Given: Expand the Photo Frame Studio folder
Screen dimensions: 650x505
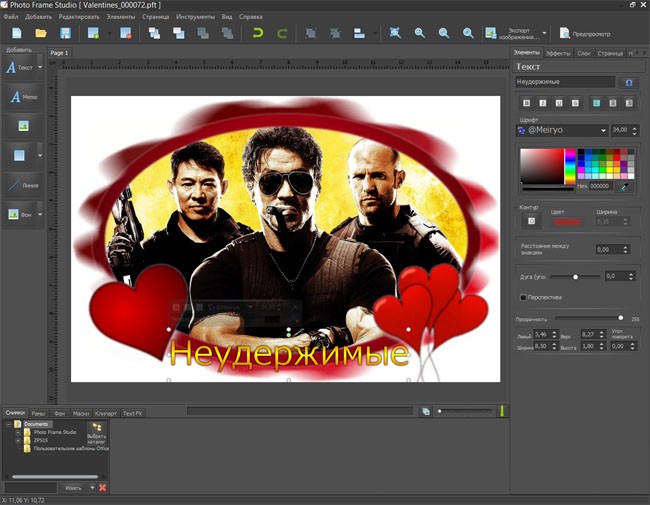Looking at the screenshot, I should tap(18, 432).
